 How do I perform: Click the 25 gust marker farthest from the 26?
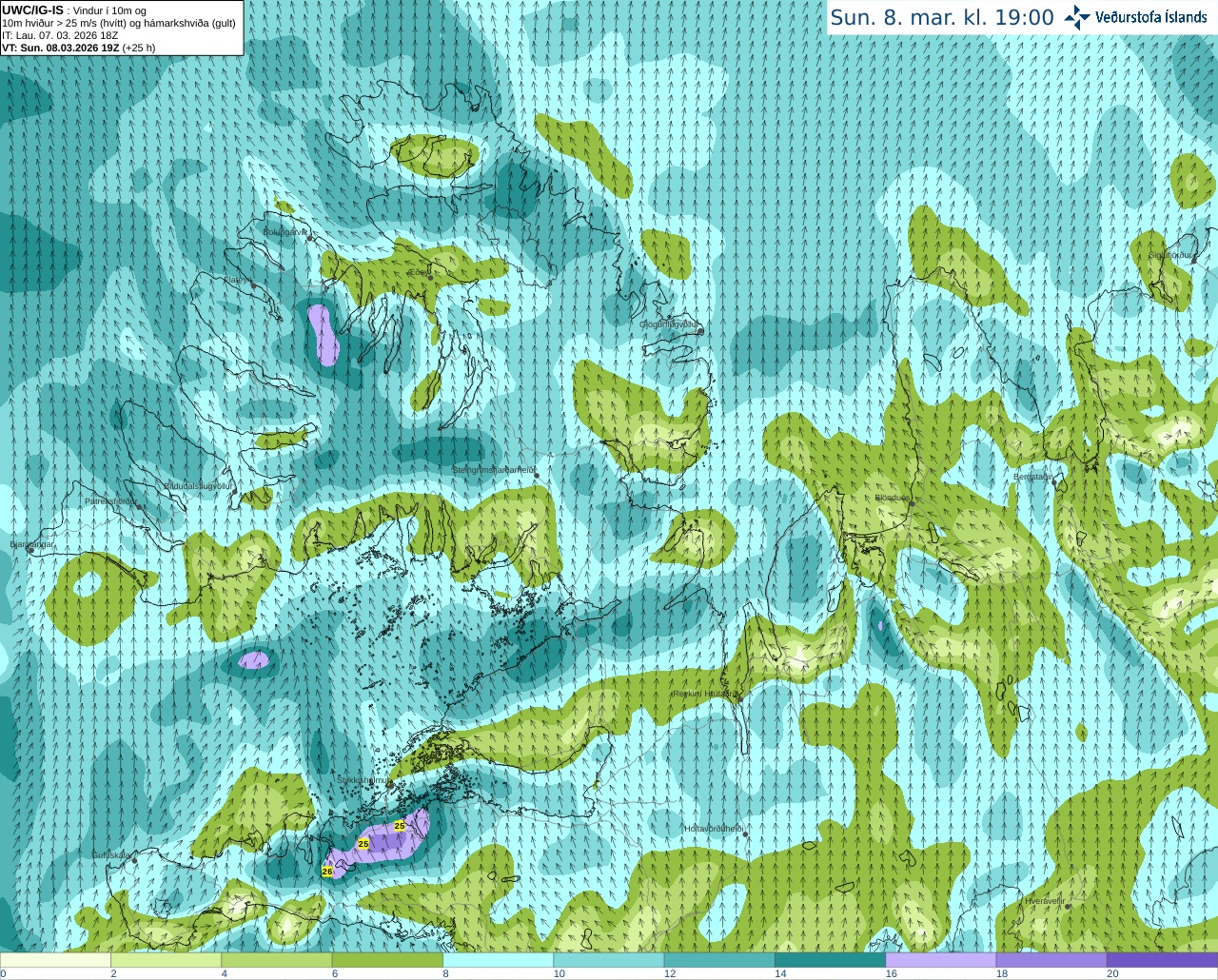[x=400, y=826]
